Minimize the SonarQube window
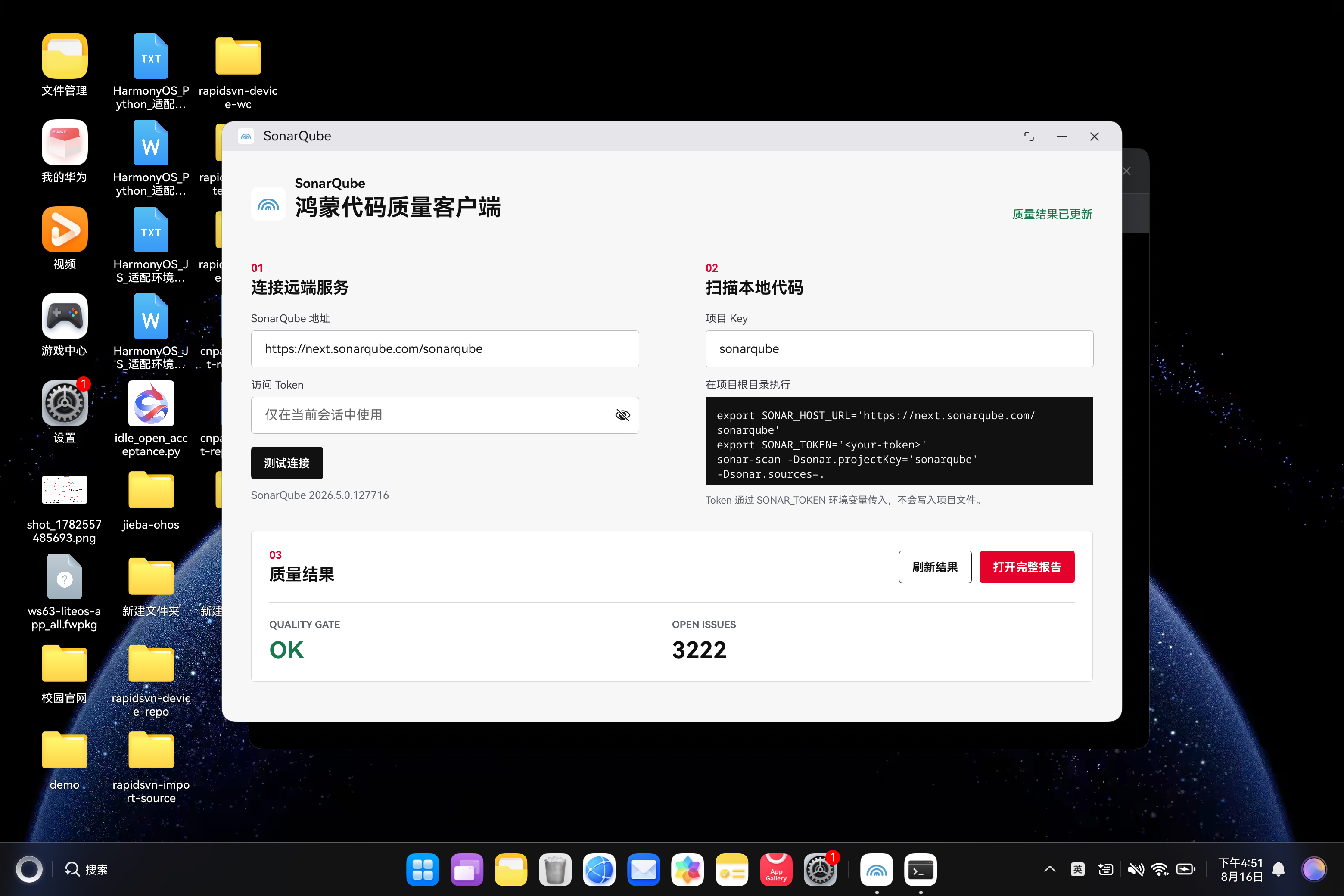 tap(1062, 137)
